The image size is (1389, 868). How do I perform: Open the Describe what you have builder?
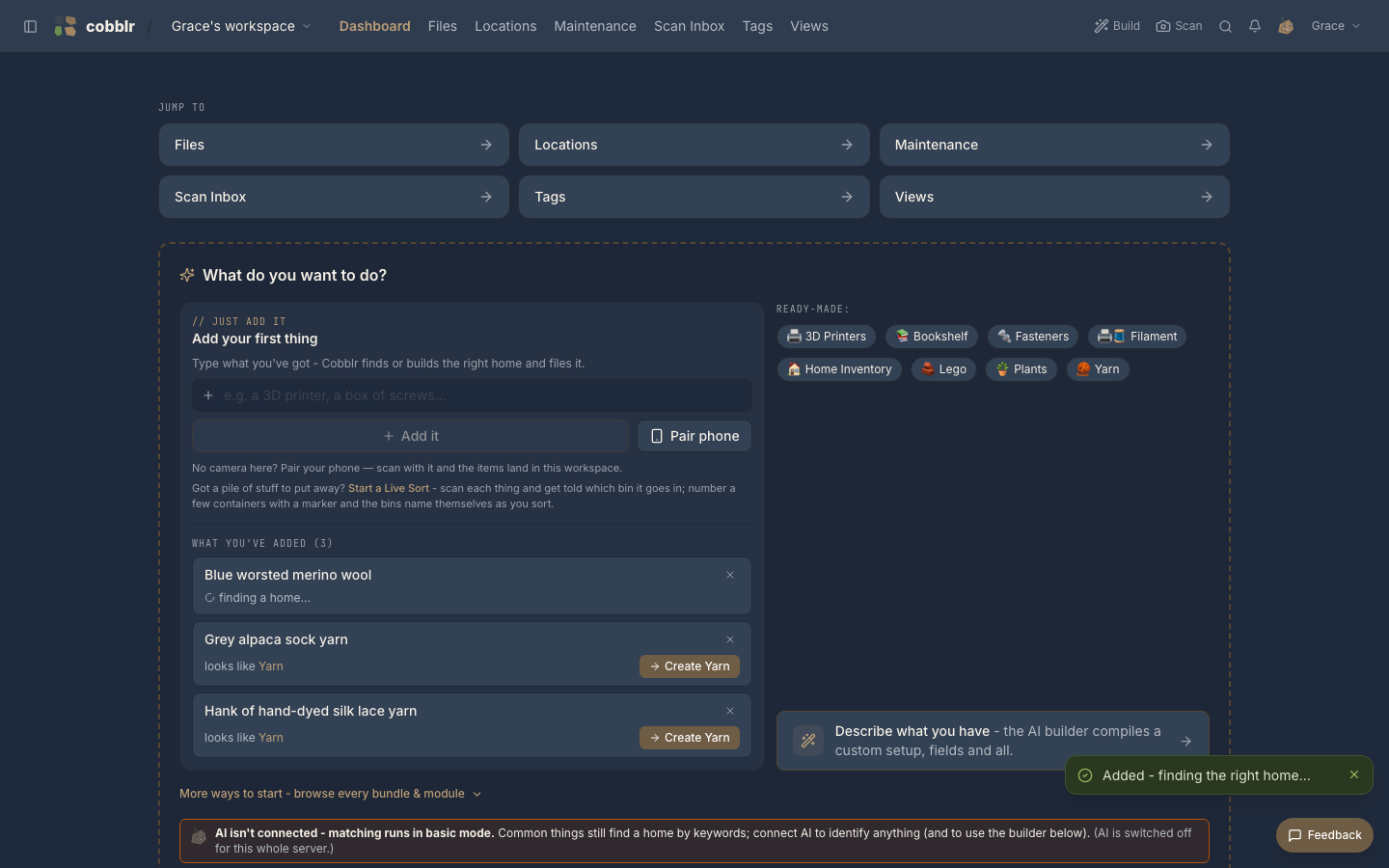993,741
